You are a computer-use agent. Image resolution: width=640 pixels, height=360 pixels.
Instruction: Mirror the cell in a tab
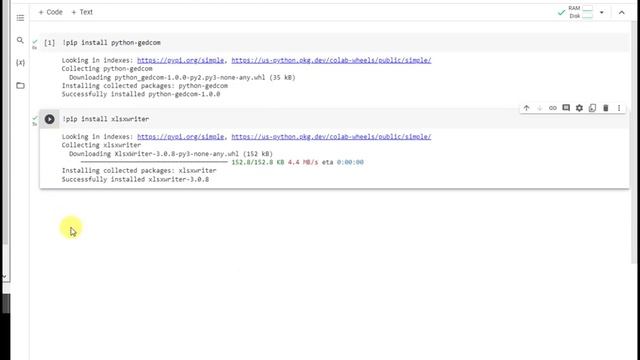tap(592, 108)
